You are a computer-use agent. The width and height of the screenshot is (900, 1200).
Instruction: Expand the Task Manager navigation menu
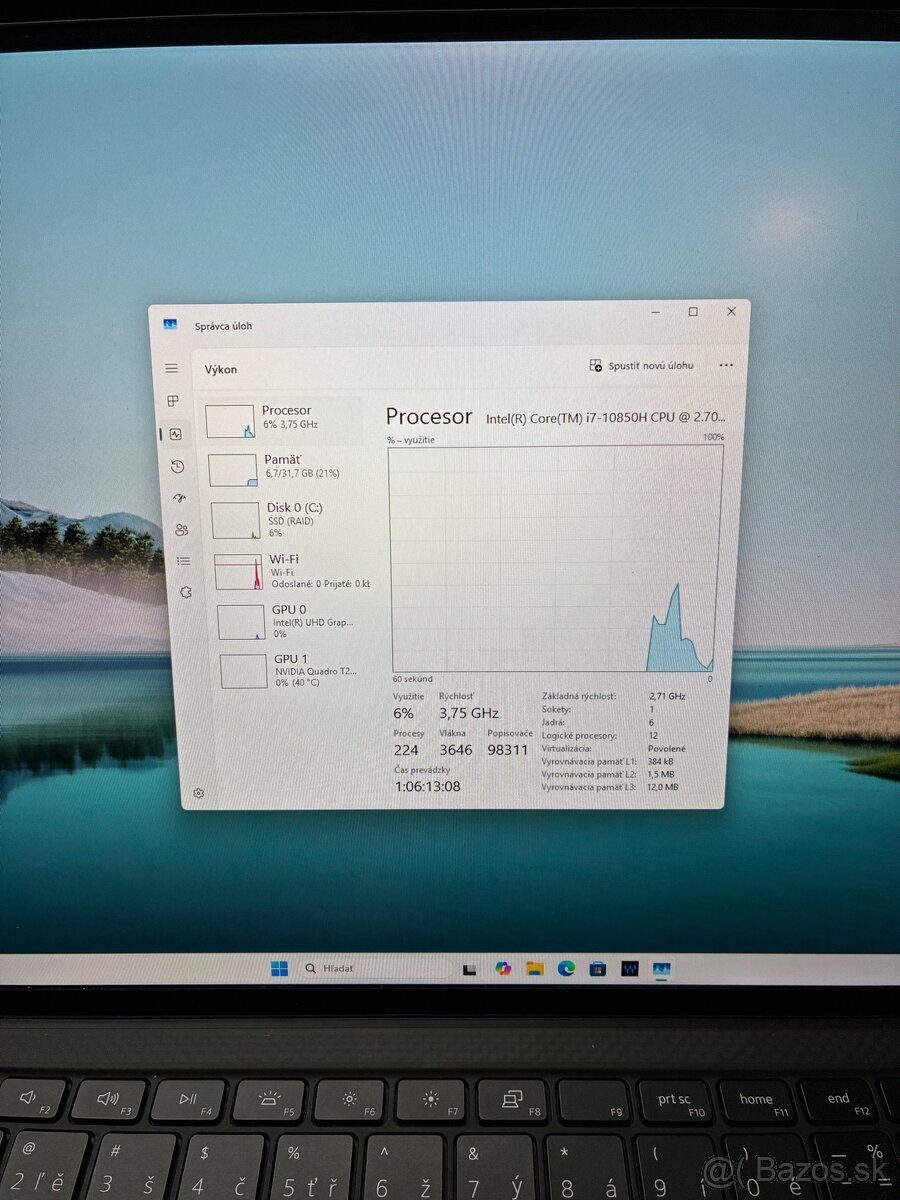(170, 368)
